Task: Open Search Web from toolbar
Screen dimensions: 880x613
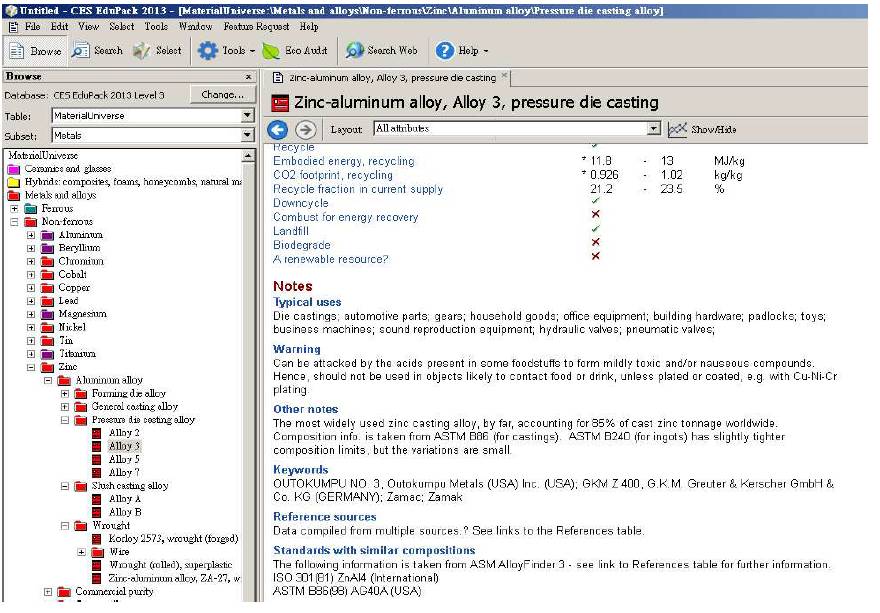Action: 382,51
